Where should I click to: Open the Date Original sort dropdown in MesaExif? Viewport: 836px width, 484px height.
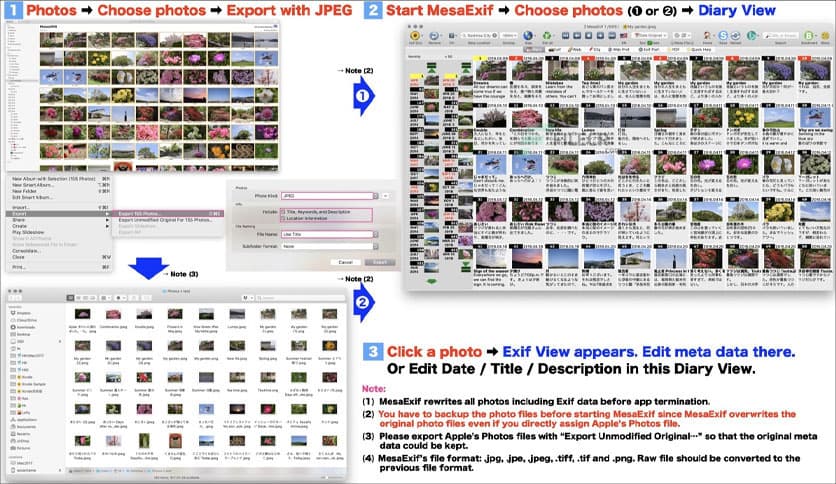point(650,35)
